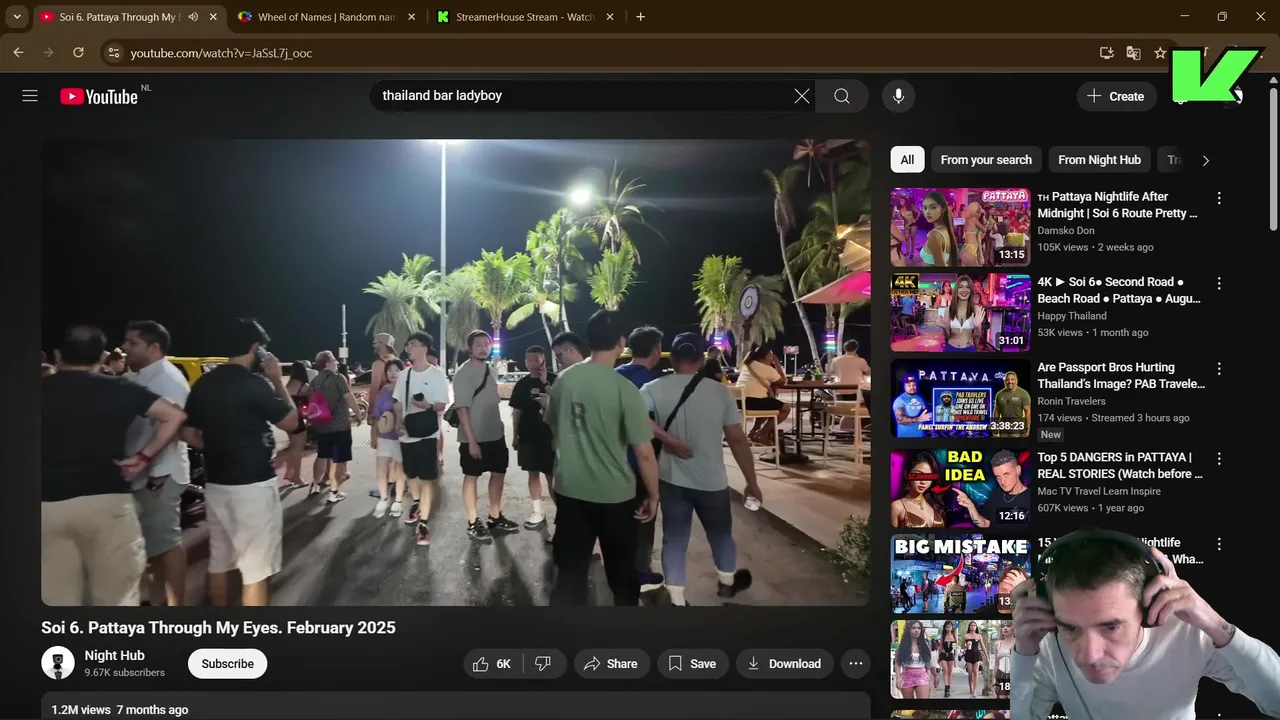Dislike the video with thumbs down
The image size is (1280, 720).
tap(544, 664)
